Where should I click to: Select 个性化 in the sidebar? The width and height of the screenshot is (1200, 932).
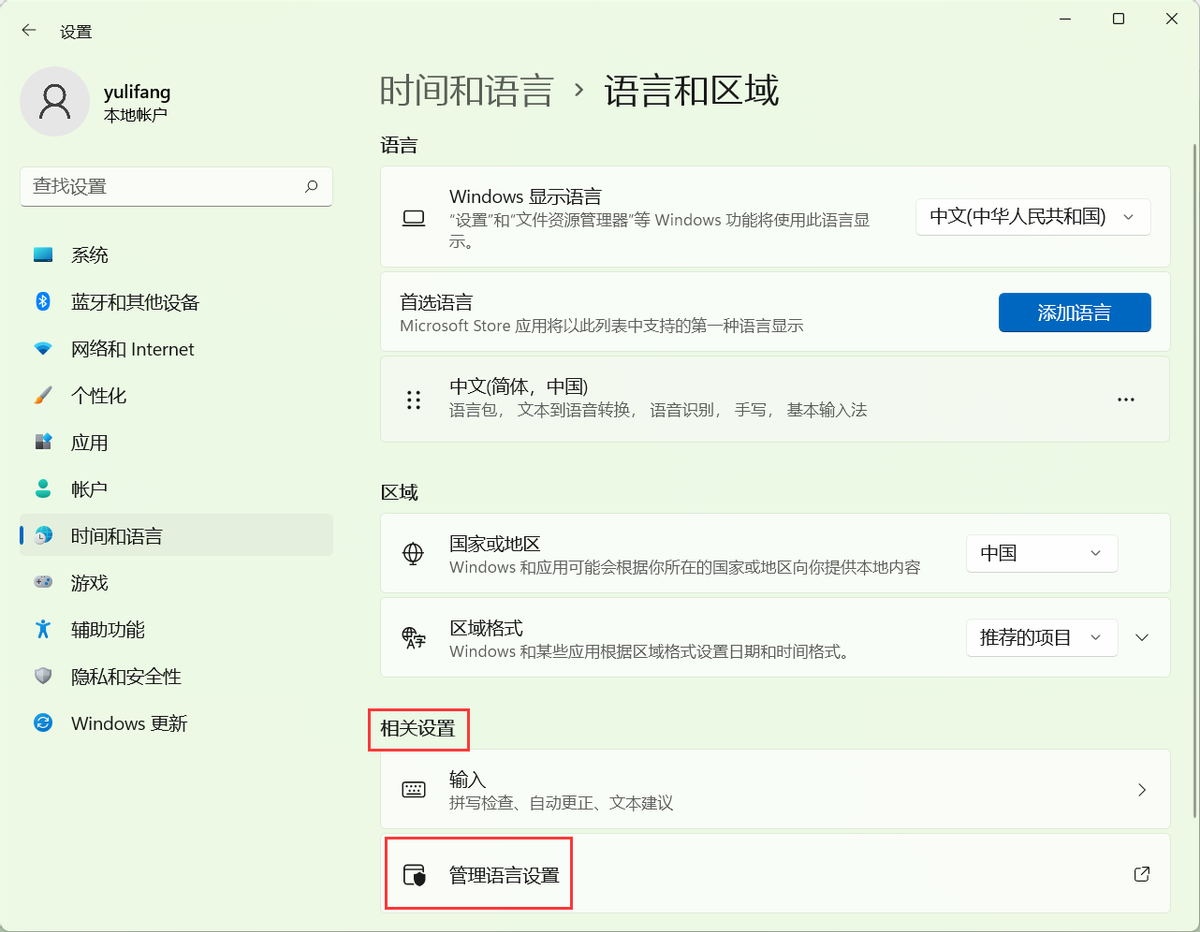[x=176, y=396]
